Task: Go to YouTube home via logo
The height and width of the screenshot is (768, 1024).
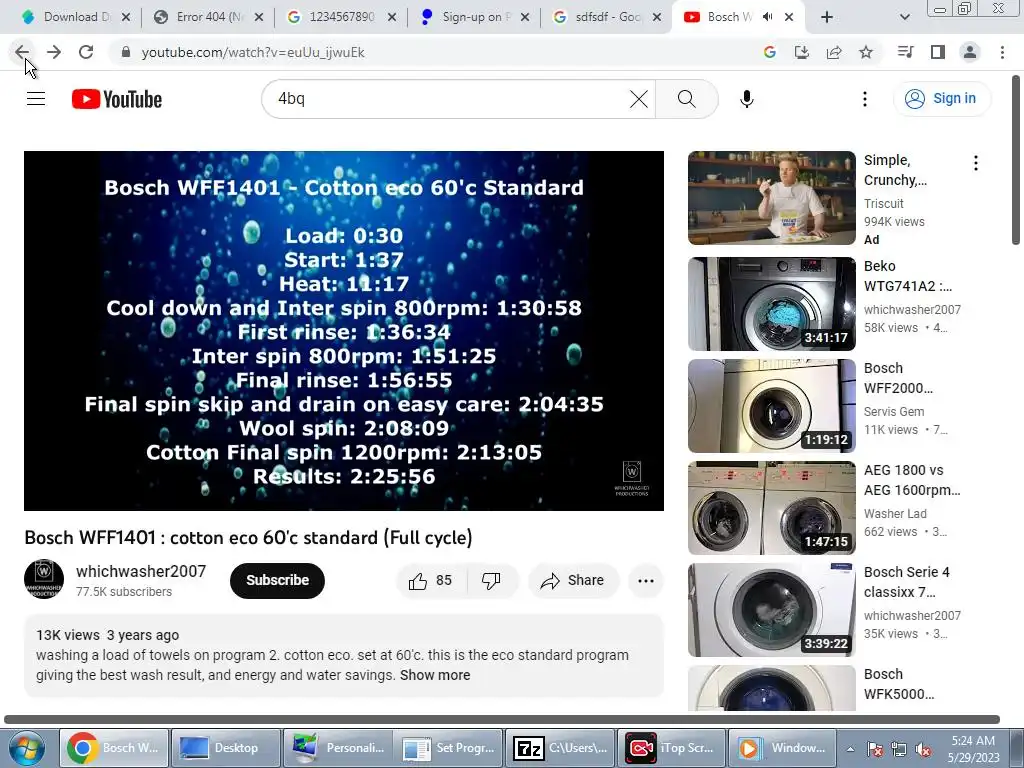Action: pos(117,99)
